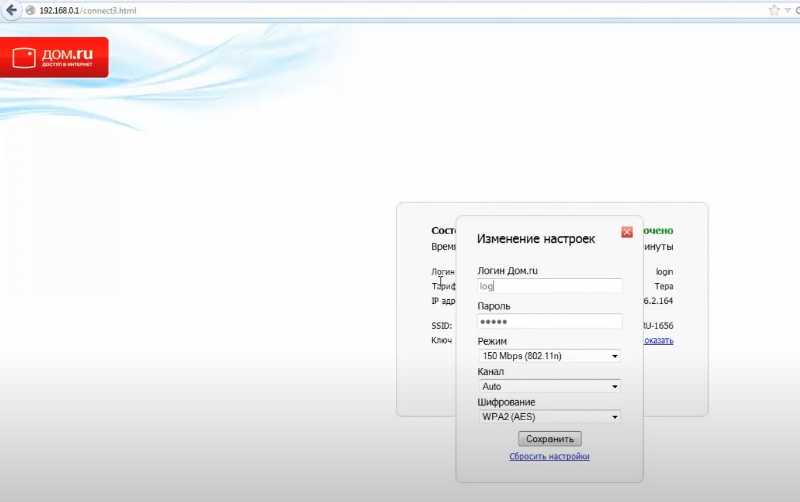Click the Шифрование label
Screen dimensions: 800x502
coord(506,402)
